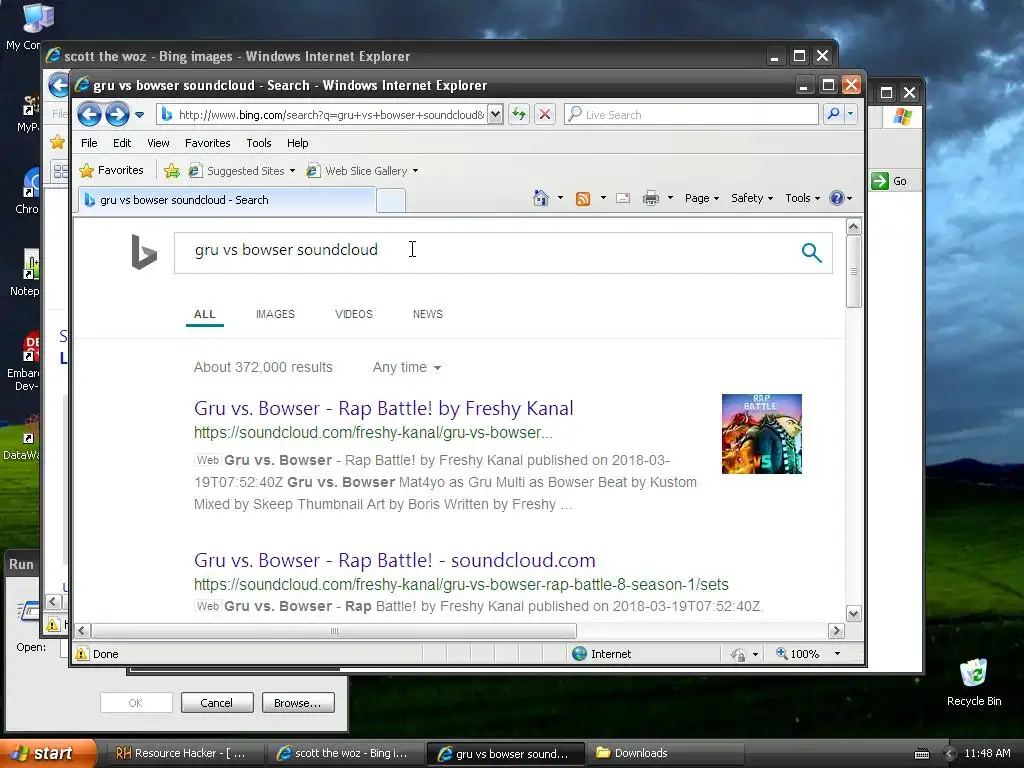Click the vertical scrollbar up arrow
The width and height of the screenshot is (1024, 768).
pyautogui.click(x=854, y=227)
